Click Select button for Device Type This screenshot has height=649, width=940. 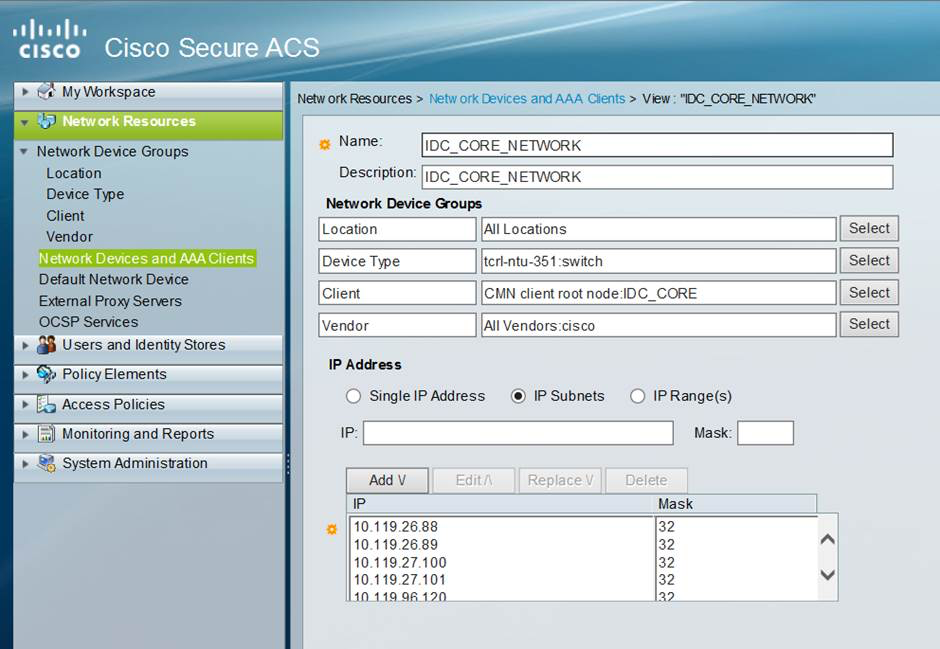point(869,260)
